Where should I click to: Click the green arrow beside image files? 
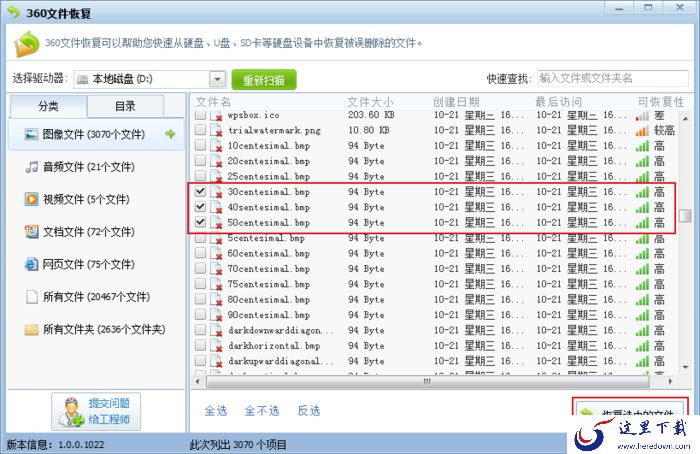pos(170,134)
